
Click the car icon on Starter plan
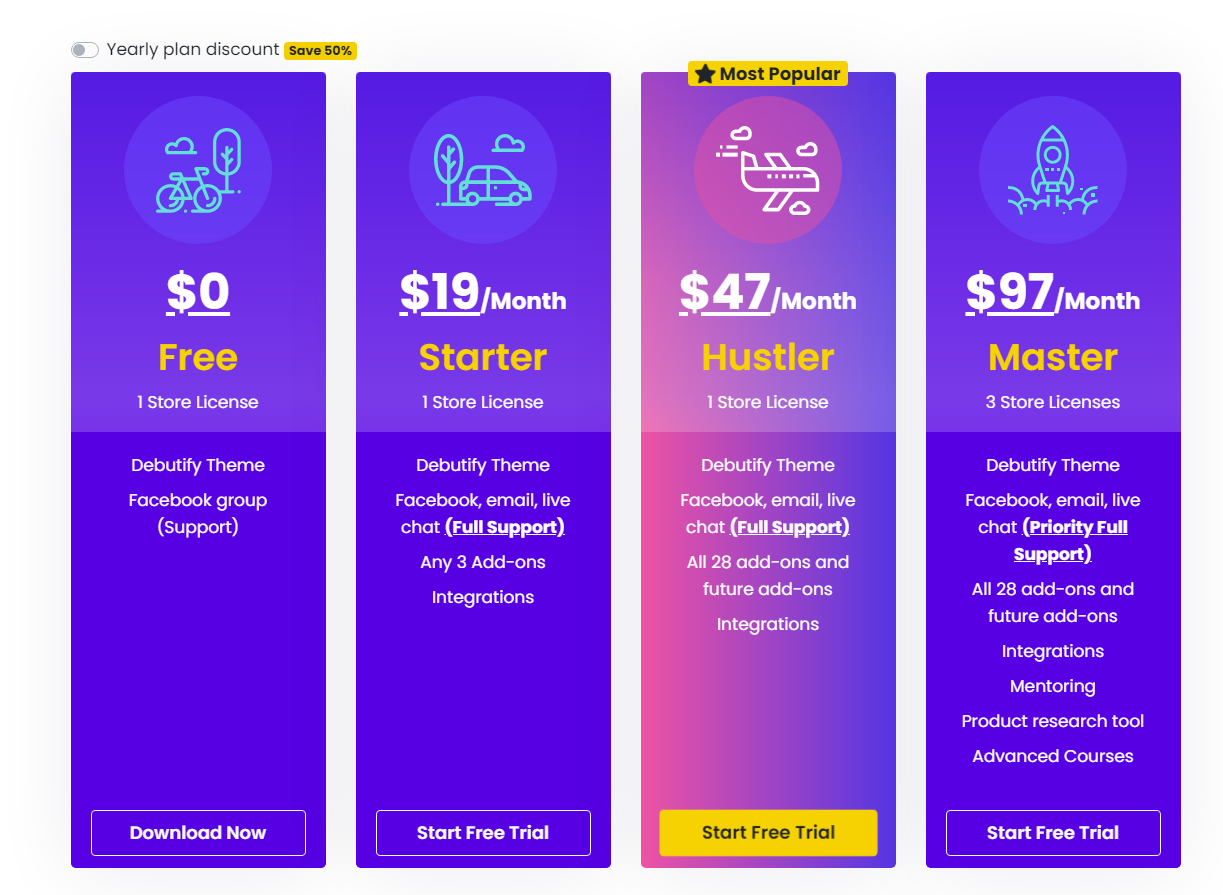(x=483, y=170)
